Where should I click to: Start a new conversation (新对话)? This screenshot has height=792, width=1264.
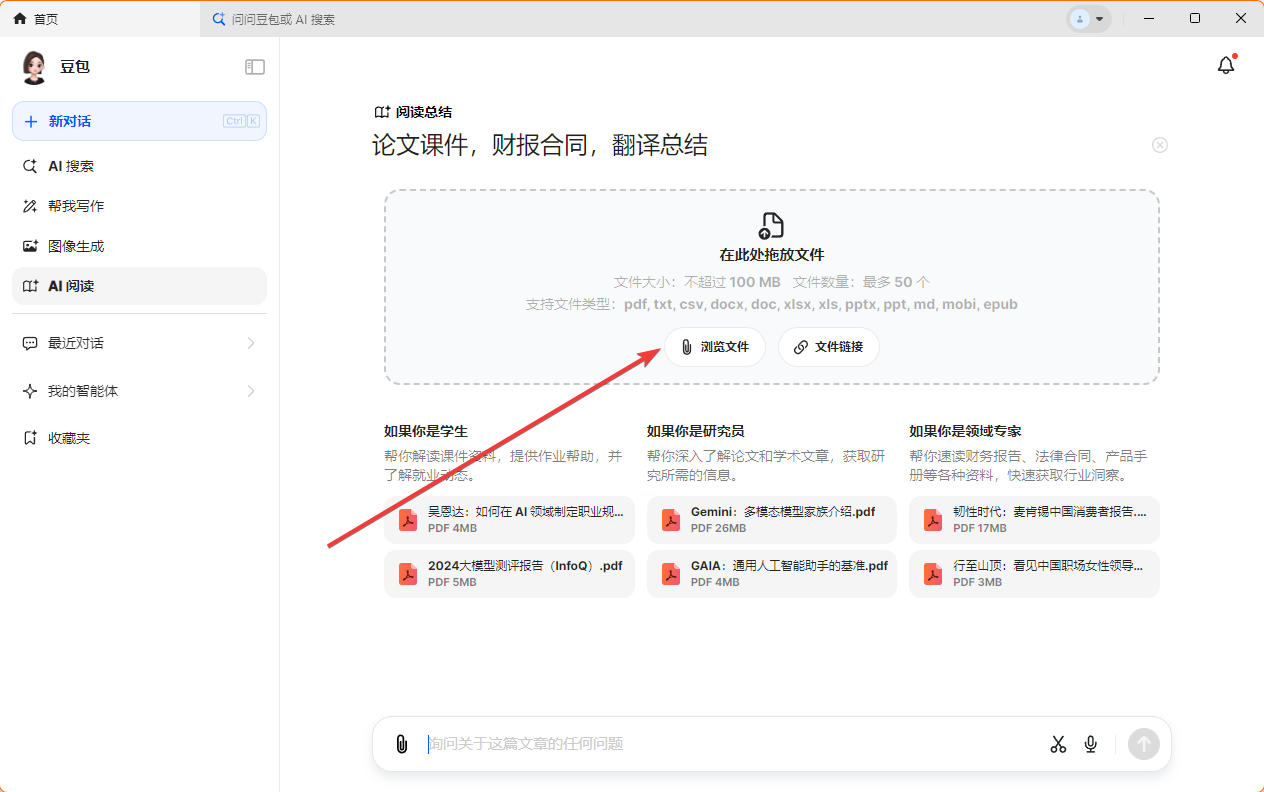pos(139,121)
